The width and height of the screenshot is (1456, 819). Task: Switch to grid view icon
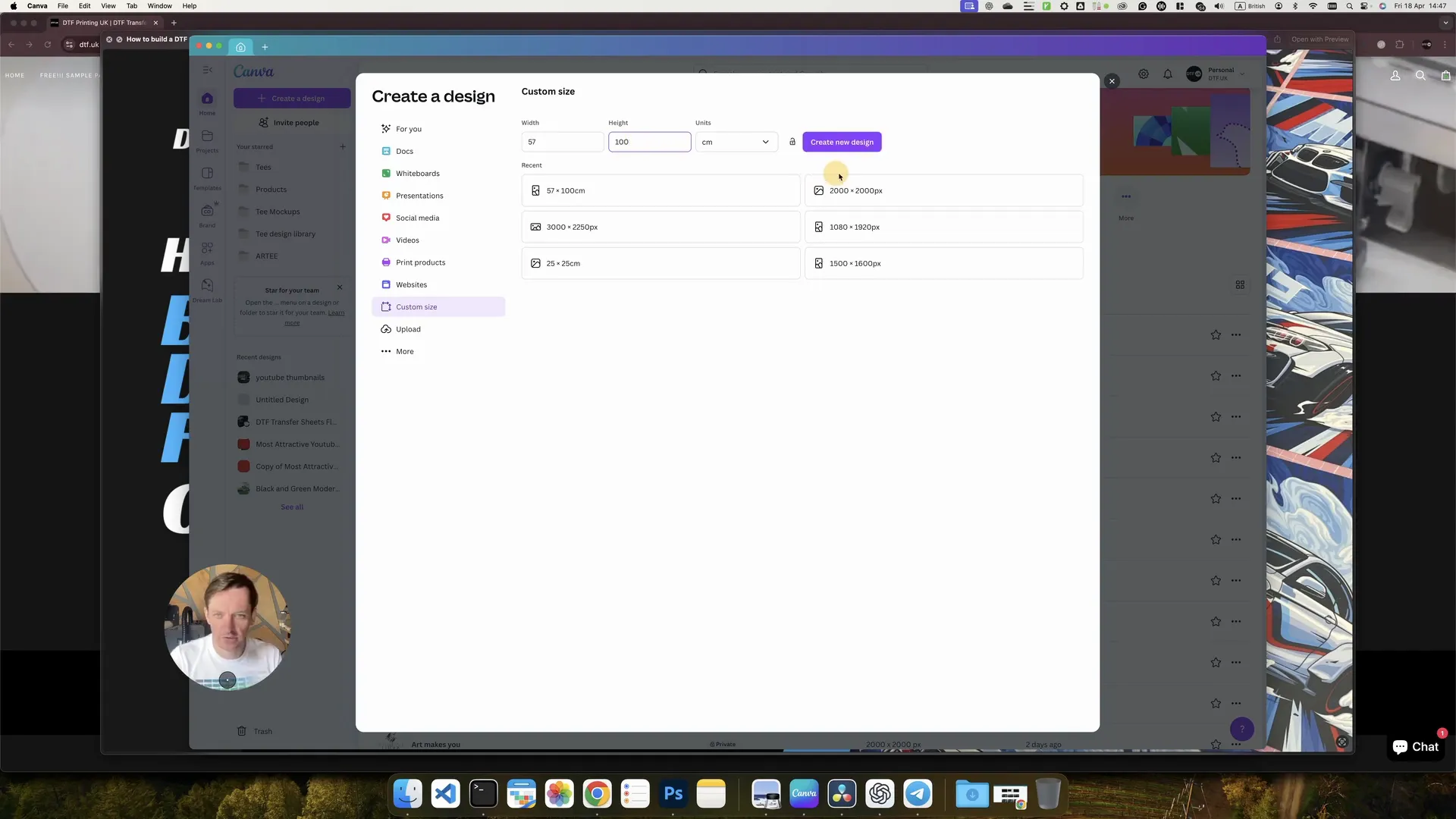click(x=1240, y=284)
